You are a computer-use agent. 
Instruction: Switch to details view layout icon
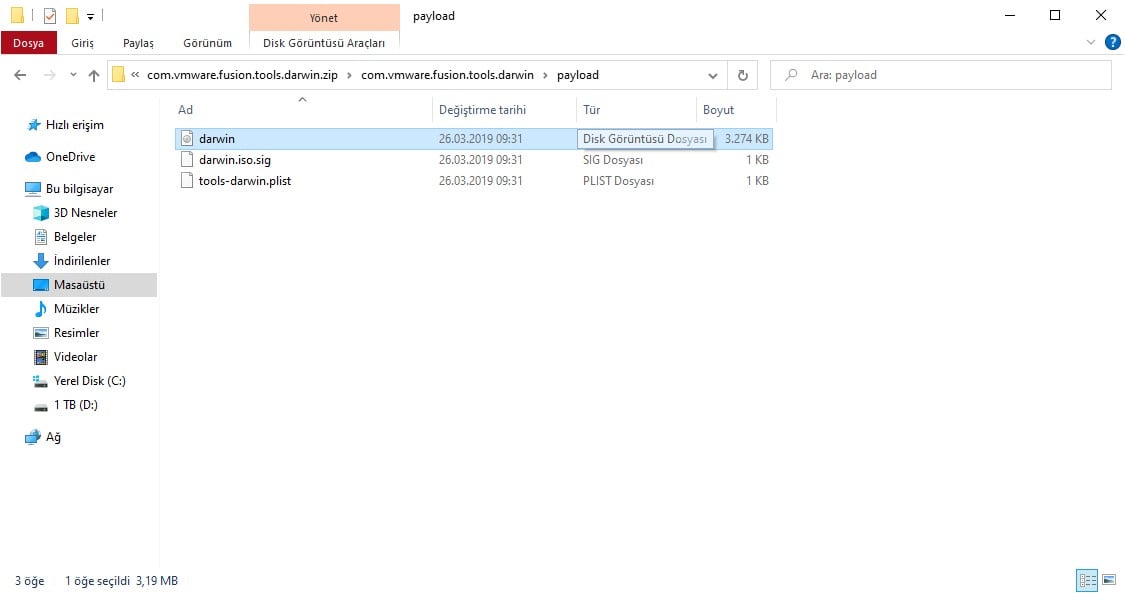(1088, 579)
